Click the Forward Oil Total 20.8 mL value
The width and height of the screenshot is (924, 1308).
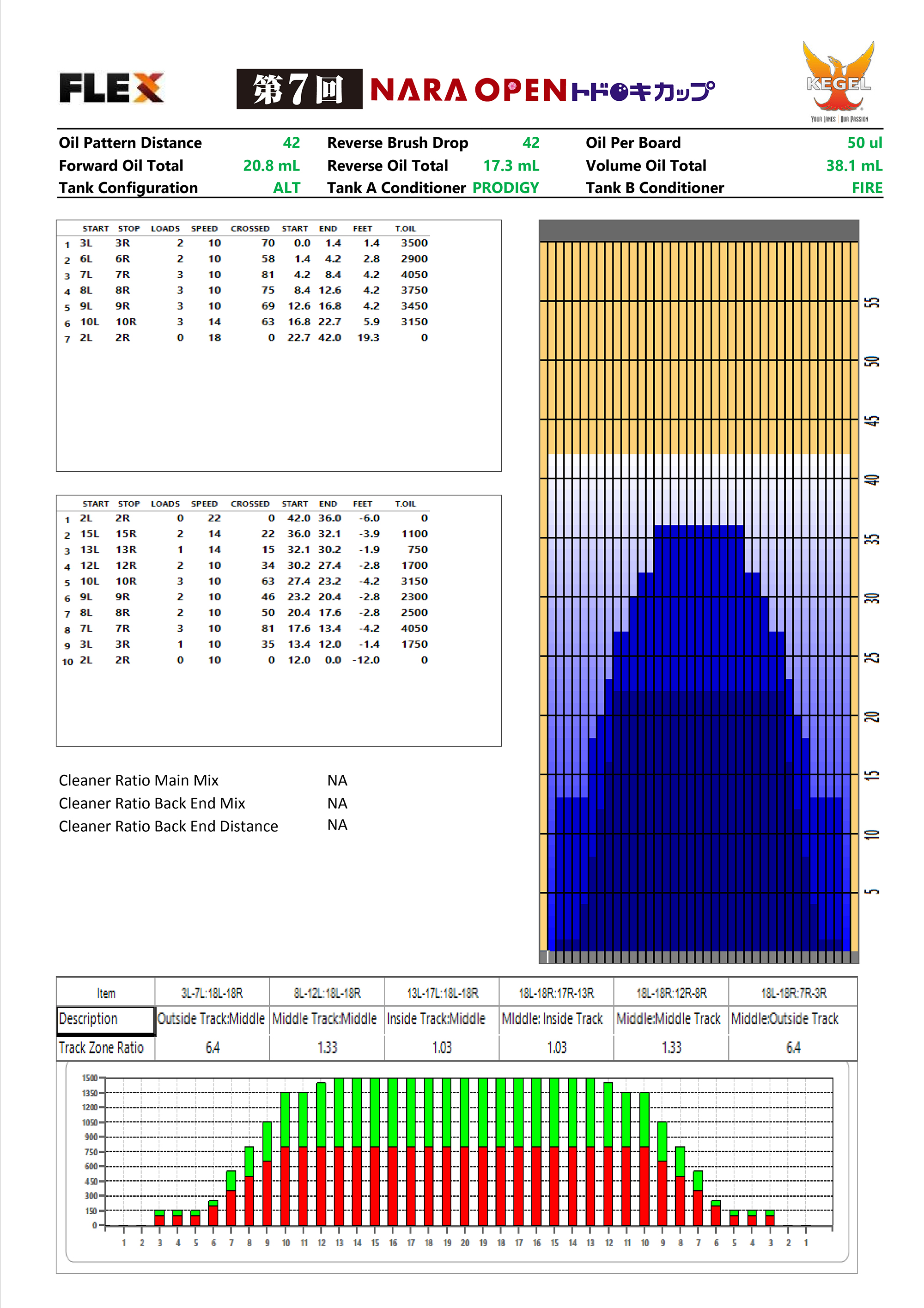[271, 166]
